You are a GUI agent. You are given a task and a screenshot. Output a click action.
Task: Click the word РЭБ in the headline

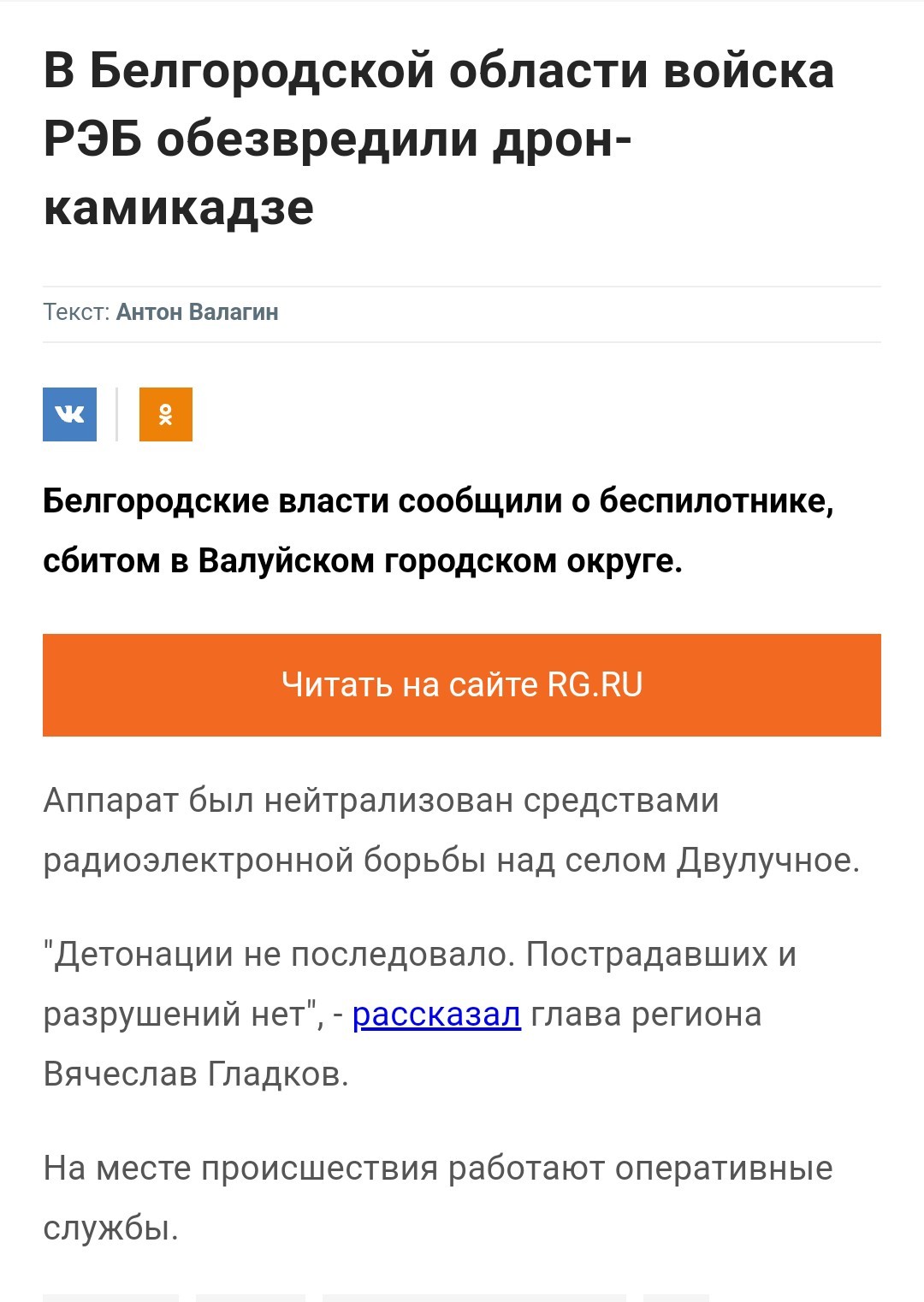[93, 139]
